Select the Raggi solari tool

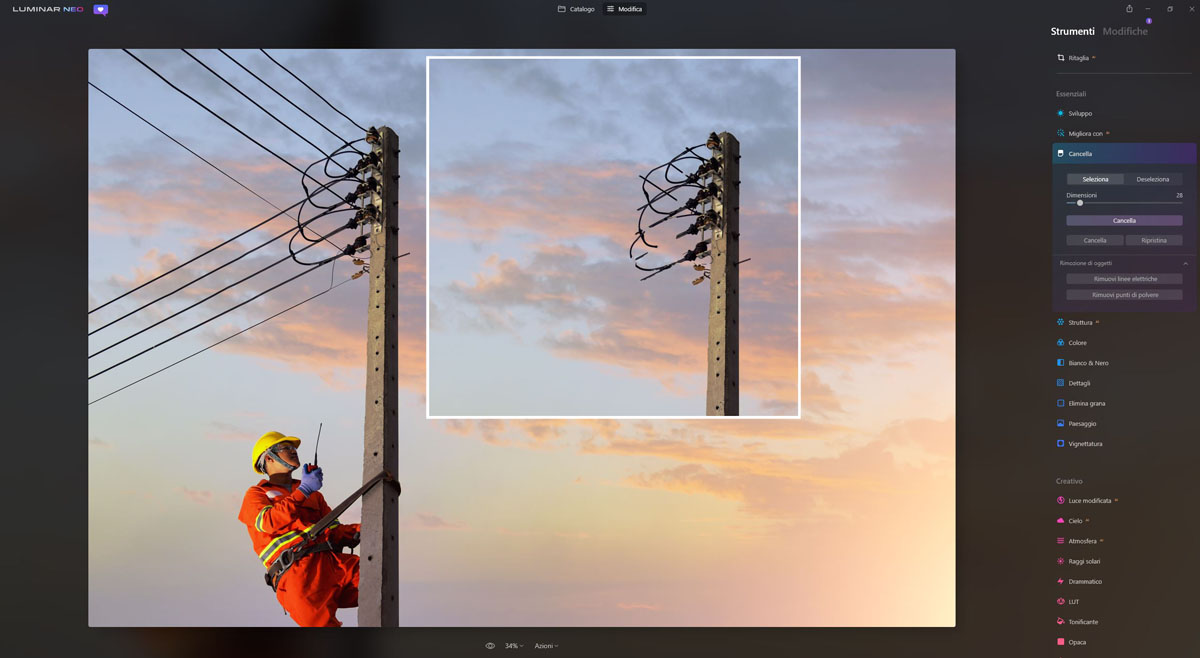1083,561
